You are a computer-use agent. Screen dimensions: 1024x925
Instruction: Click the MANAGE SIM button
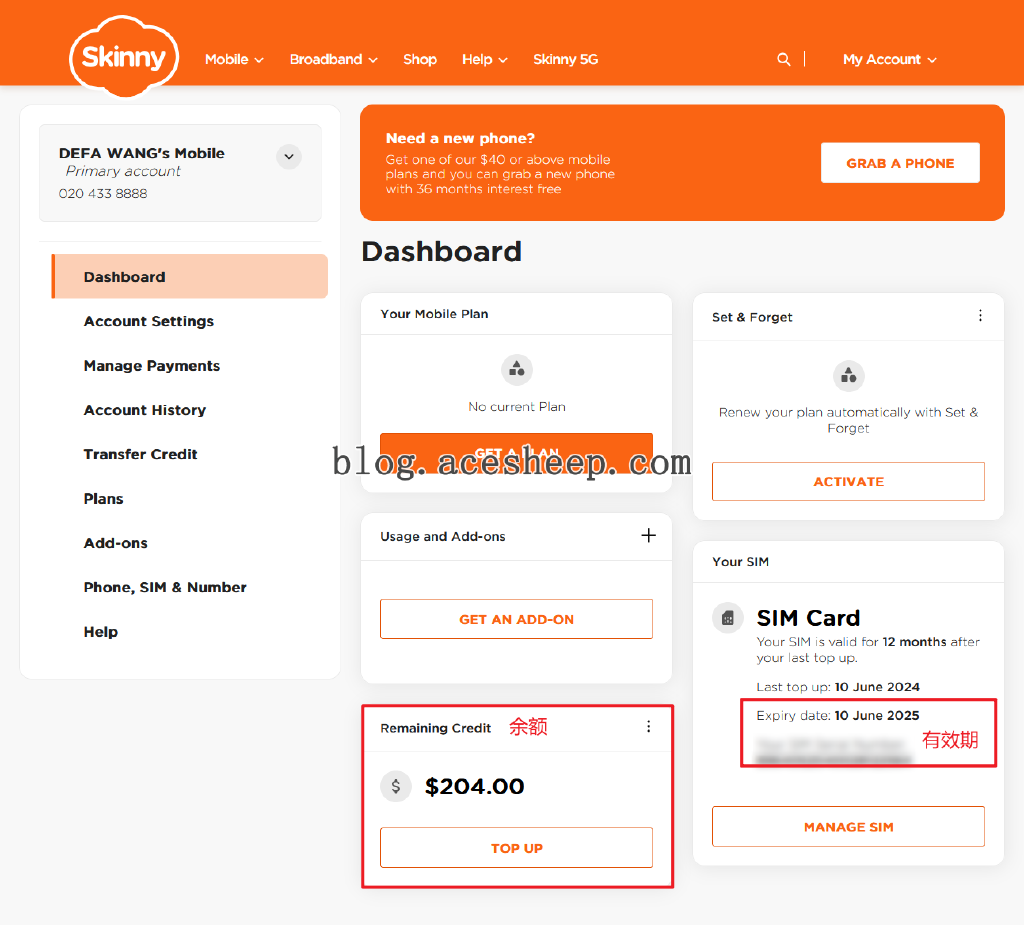coord(848,827)
